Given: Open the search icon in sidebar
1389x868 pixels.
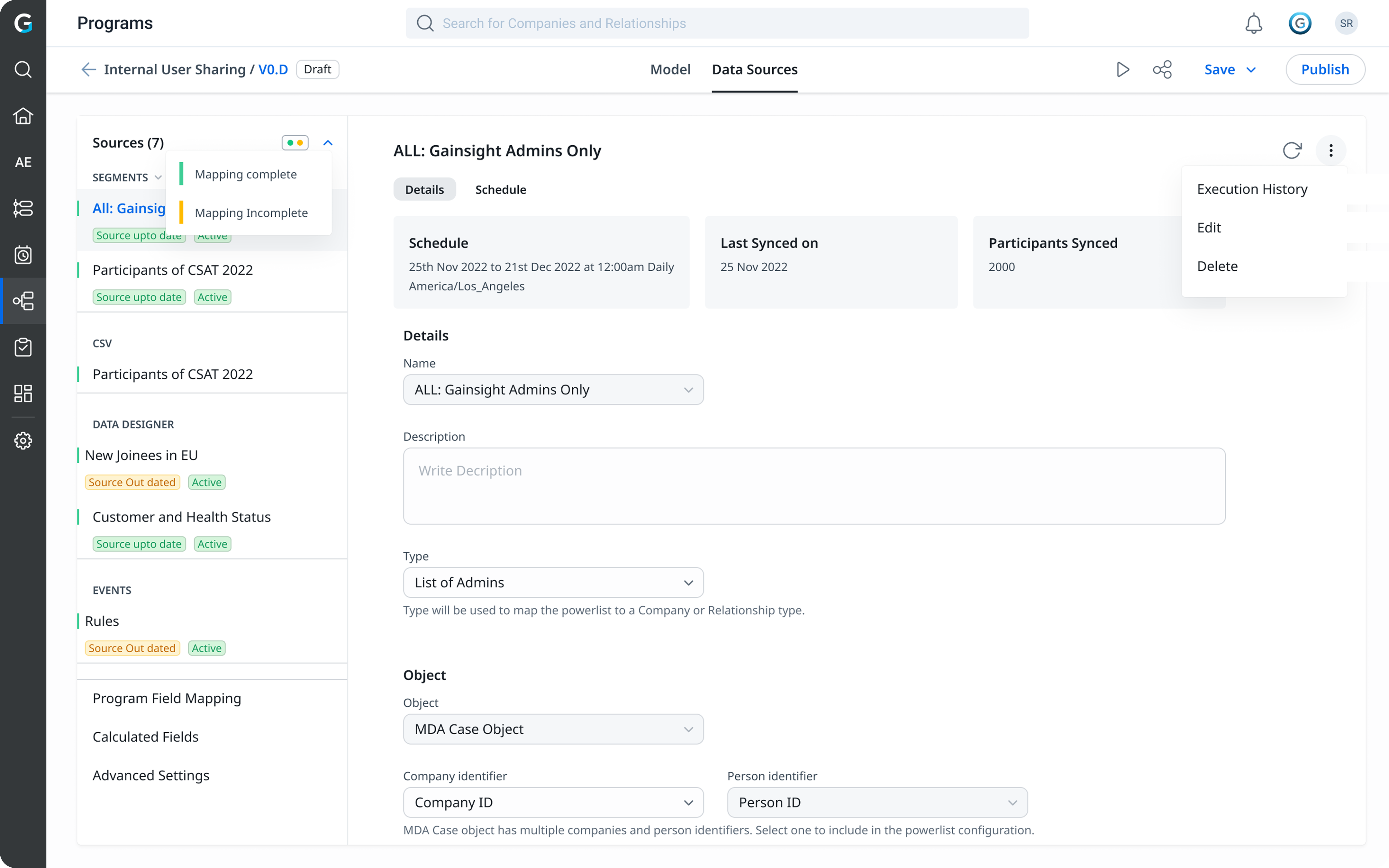Looking at the screenshot, I should point(23,69).
